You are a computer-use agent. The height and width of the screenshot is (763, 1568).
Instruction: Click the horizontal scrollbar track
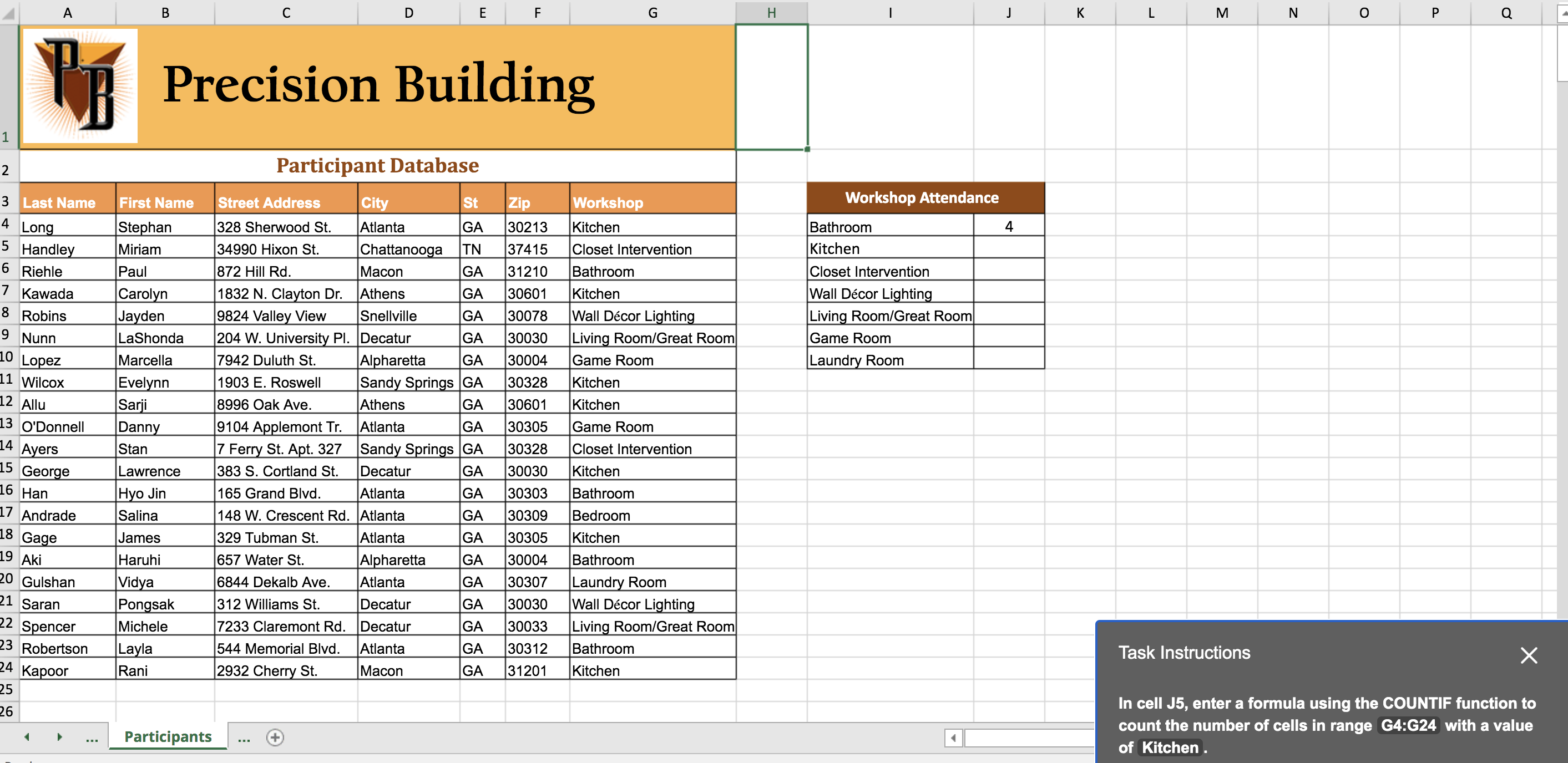[x=1029, y=738]
